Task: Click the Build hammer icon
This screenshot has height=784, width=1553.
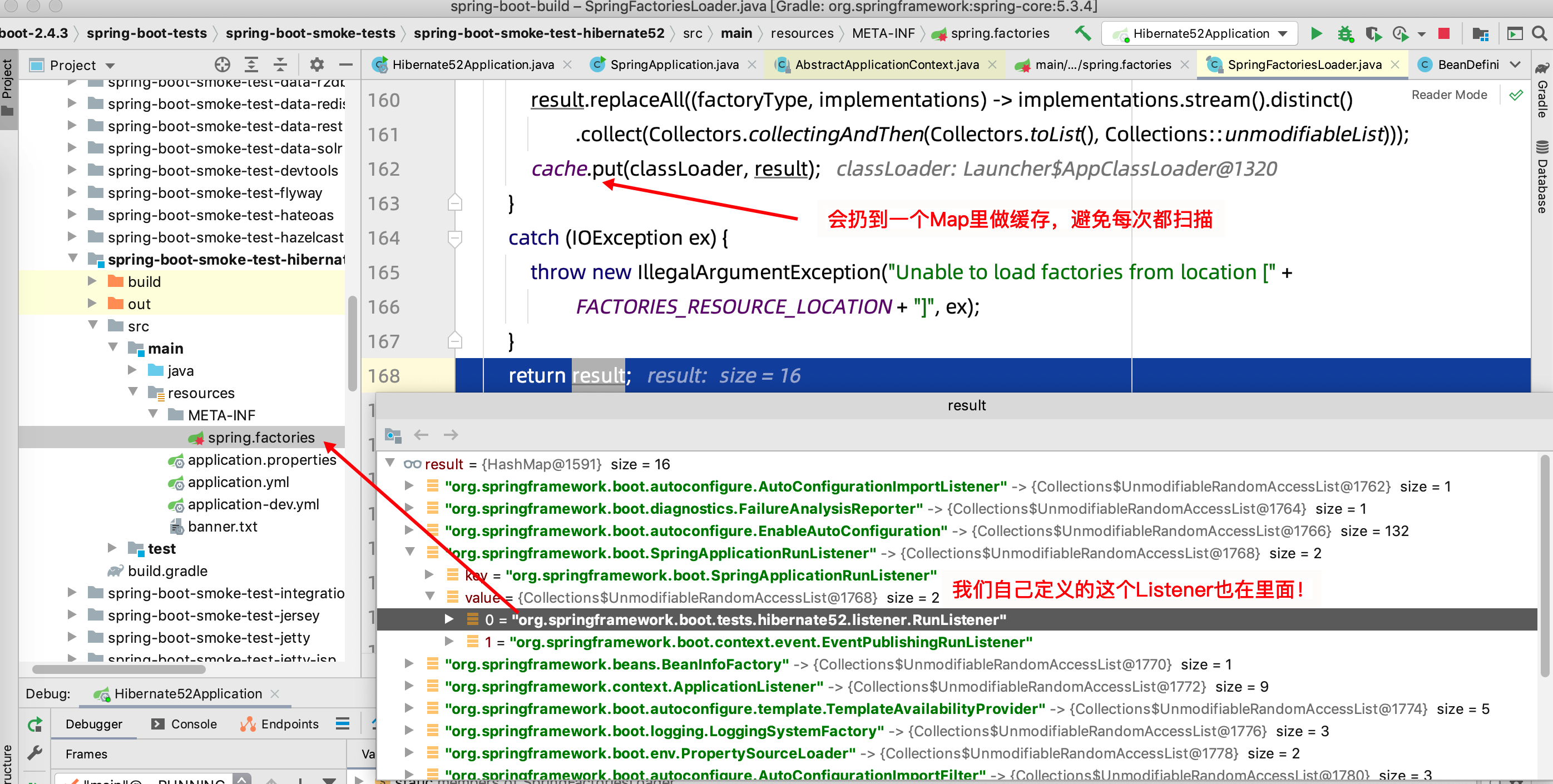Action: [1083, 34]
